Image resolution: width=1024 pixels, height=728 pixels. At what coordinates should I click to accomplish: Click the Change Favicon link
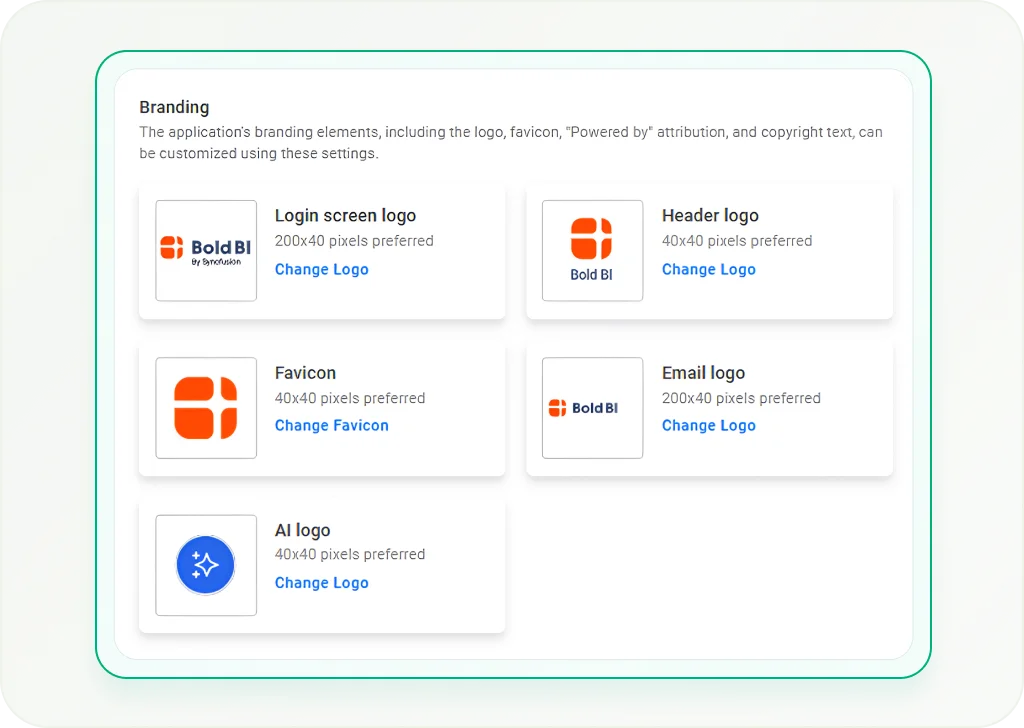coord(332,426)
